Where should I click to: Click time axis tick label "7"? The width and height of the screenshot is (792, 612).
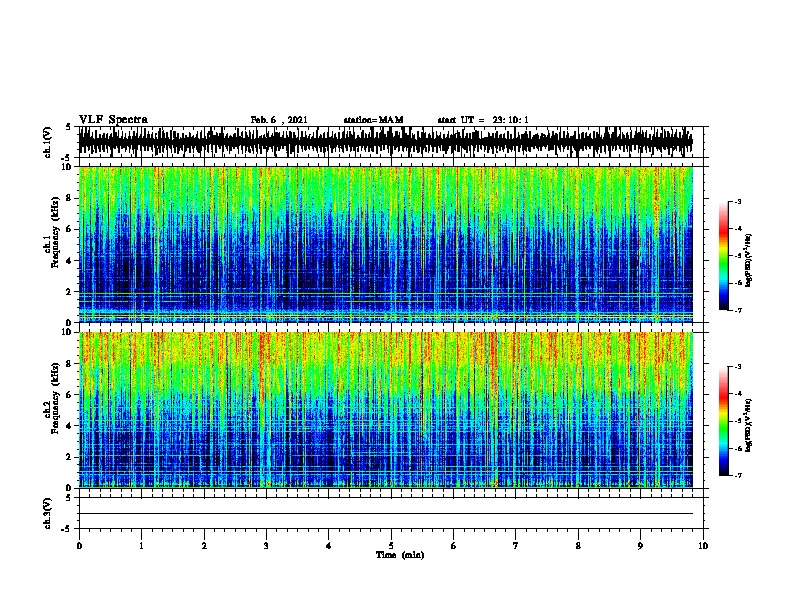[x=516, y=546]
